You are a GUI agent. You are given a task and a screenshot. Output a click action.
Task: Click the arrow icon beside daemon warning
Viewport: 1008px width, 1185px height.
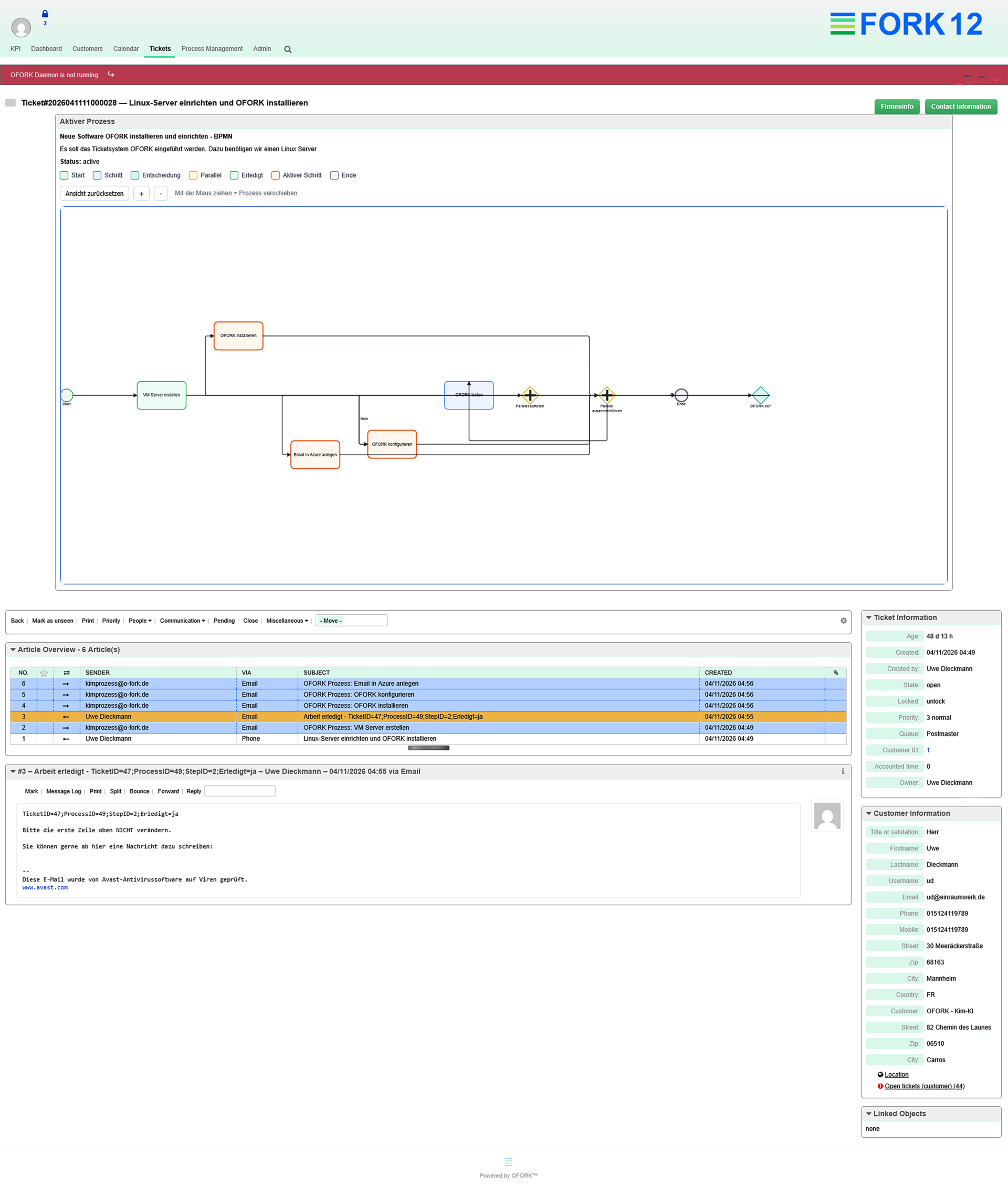111,74
